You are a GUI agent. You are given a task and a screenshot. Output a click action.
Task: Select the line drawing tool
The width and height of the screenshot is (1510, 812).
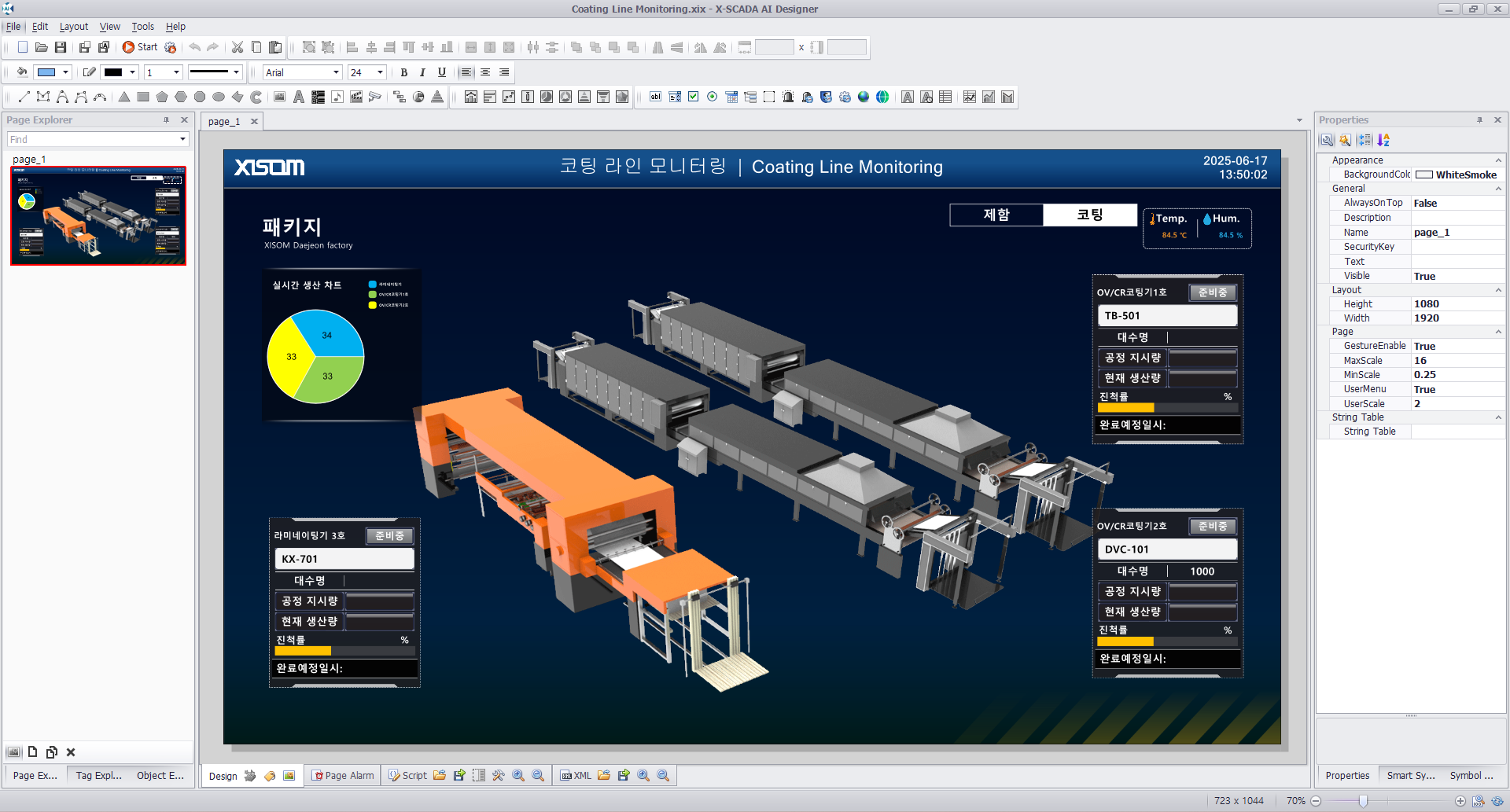pos(24,97)
